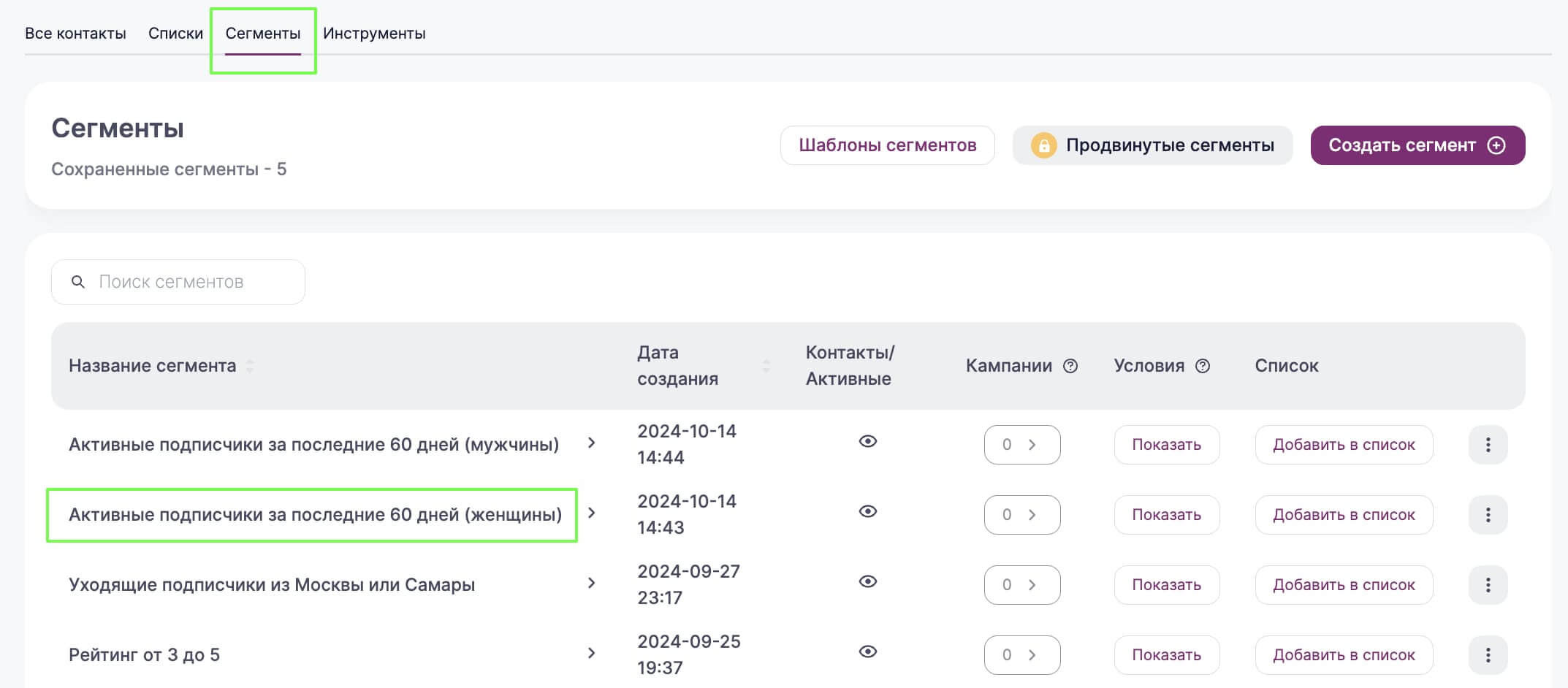Open Шаблоны сегментов
Screen dimensions: 1568x688
[x=887, y=145]
